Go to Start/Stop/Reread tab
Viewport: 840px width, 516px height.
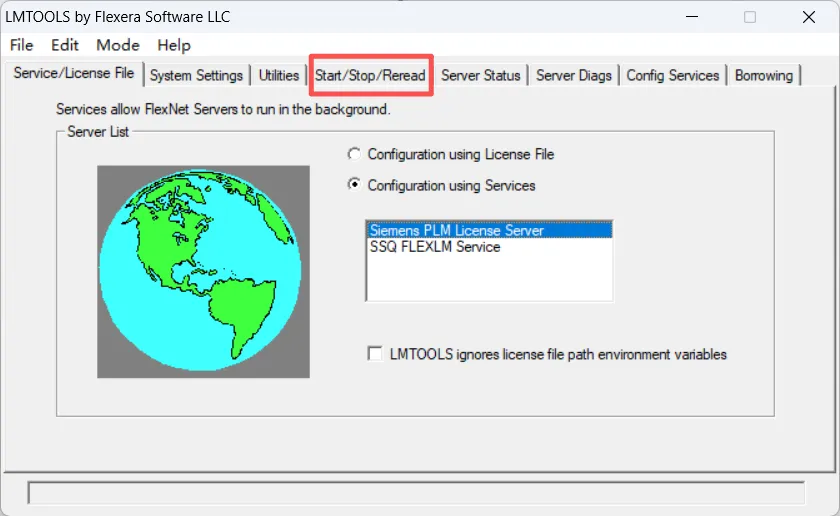[x=370, y=76]
